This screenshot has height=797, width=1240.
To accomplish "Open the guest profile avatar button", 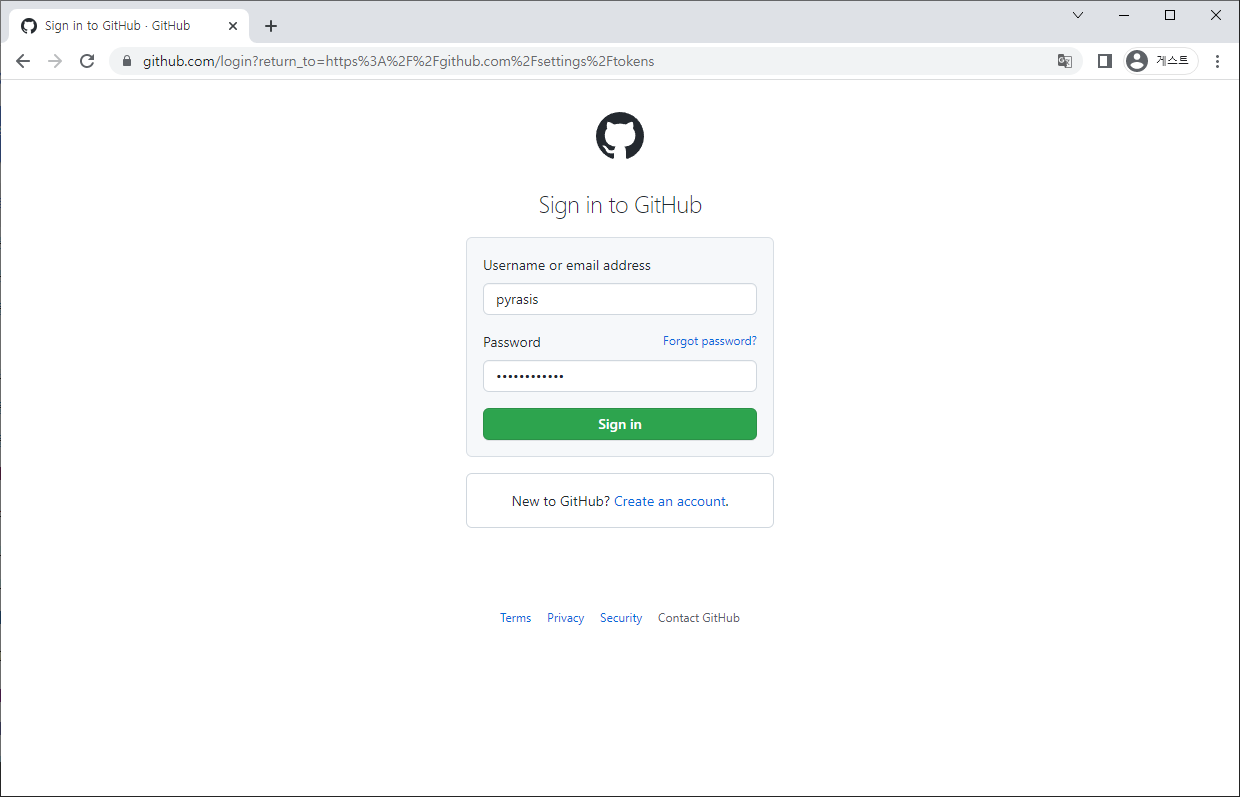I will (1160, 61).
